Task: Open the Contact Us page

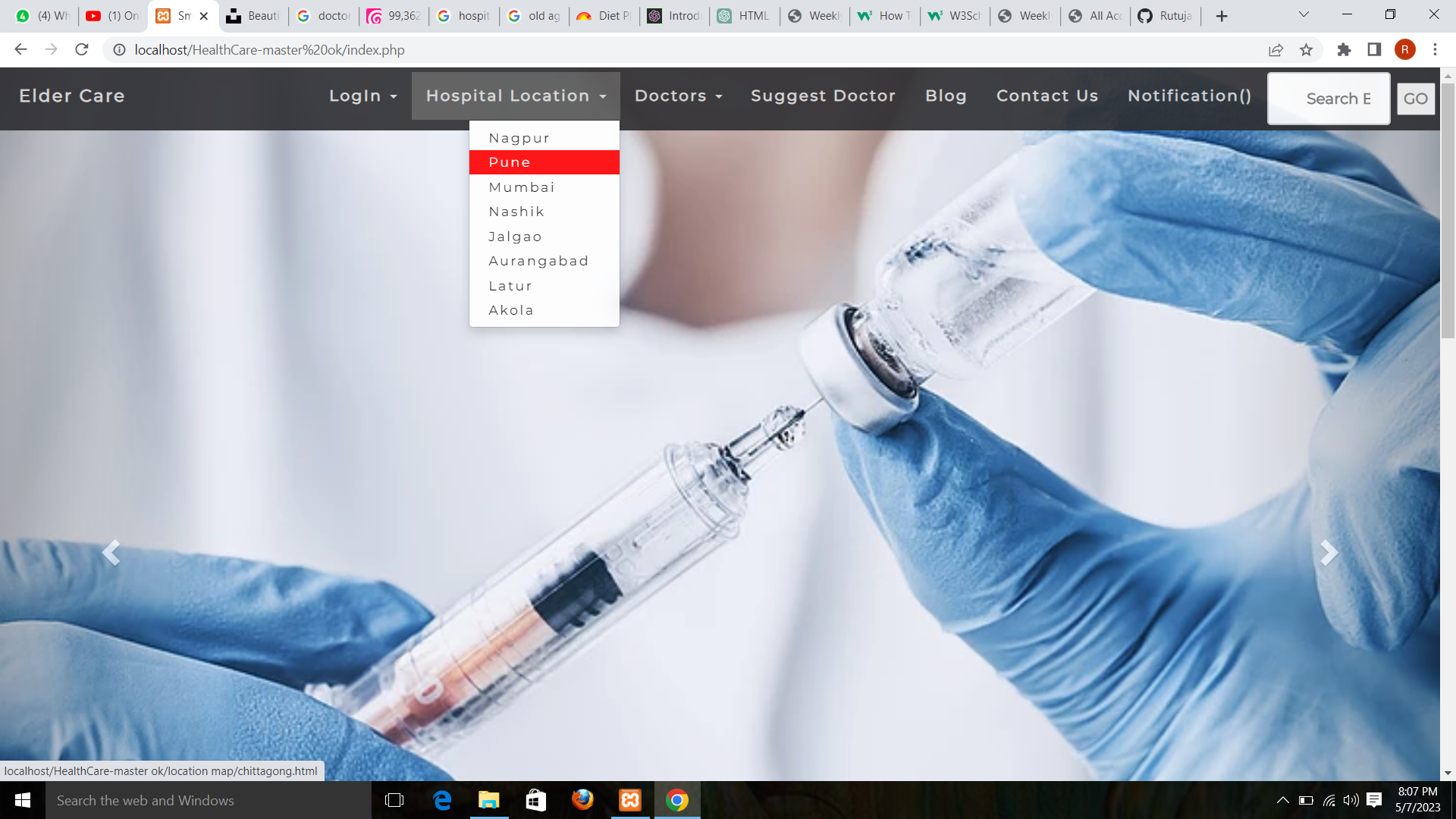Action: coord(1047,96)
